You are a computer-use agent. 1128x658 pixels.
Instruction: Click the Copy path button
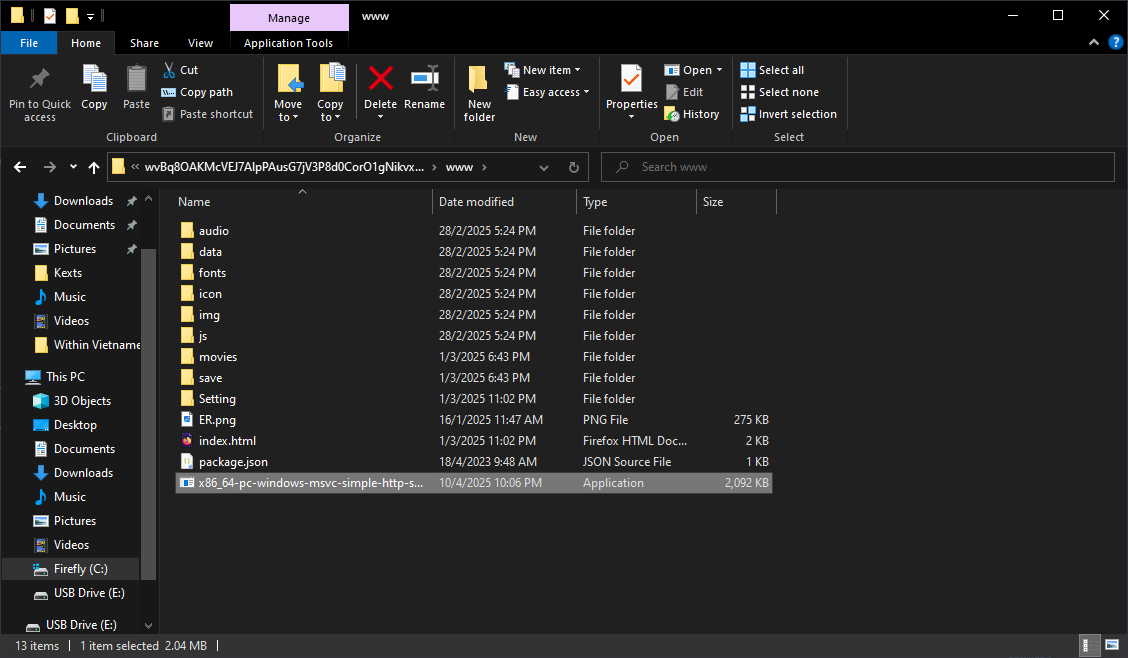click(x=197, y=92)
